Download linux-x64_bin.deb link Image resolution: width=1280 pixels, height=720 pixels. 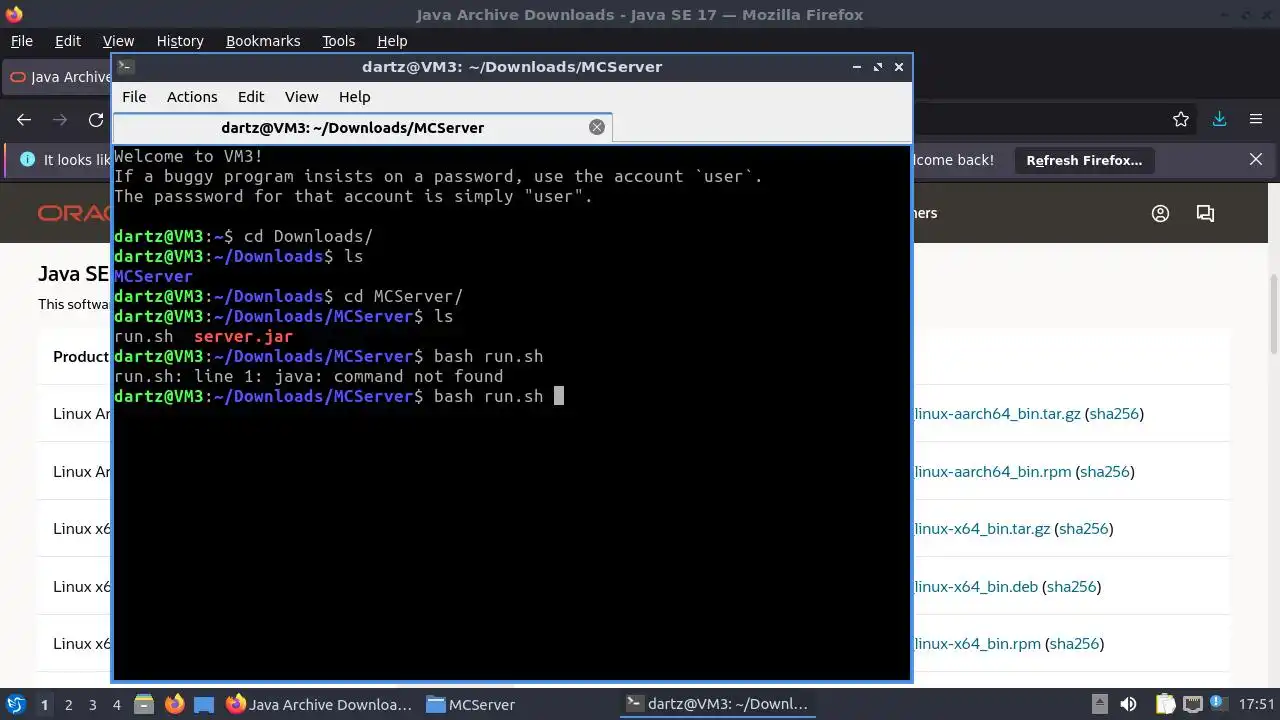pos(976,587)
